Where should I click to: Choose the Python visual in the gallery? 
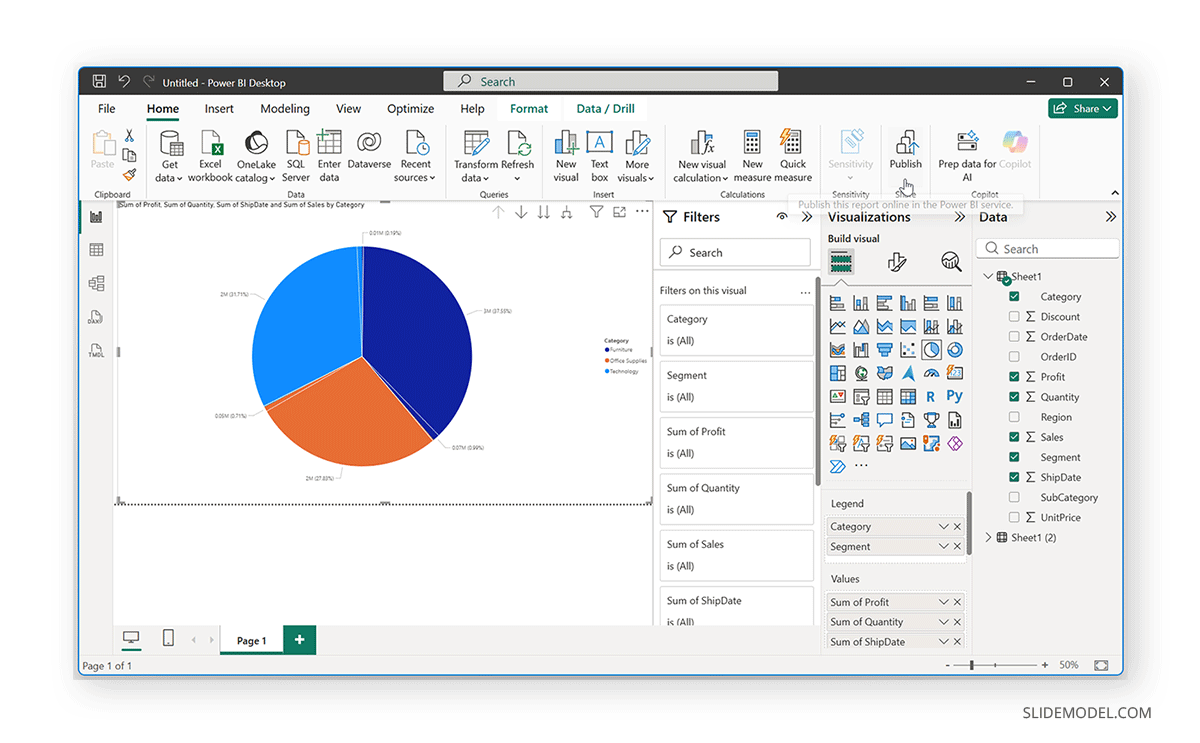955,396
